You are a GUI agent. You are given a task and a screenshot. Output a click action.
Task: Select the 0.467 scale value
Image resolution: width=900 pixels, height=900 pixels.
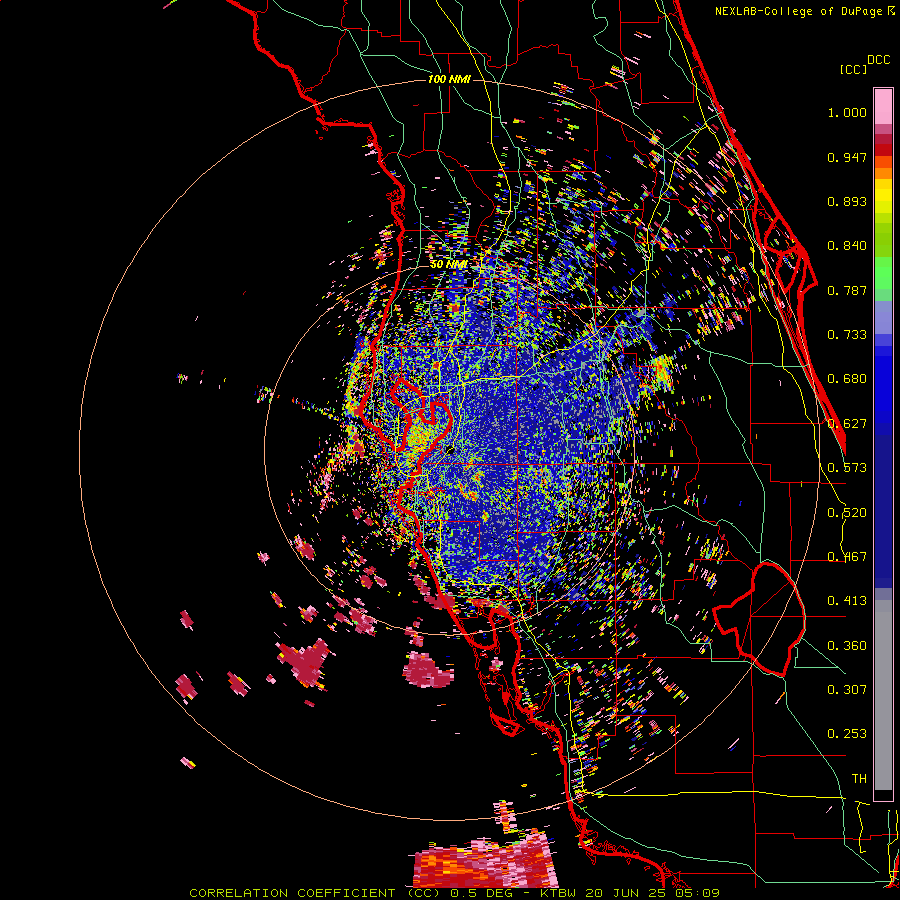(847, 557)
